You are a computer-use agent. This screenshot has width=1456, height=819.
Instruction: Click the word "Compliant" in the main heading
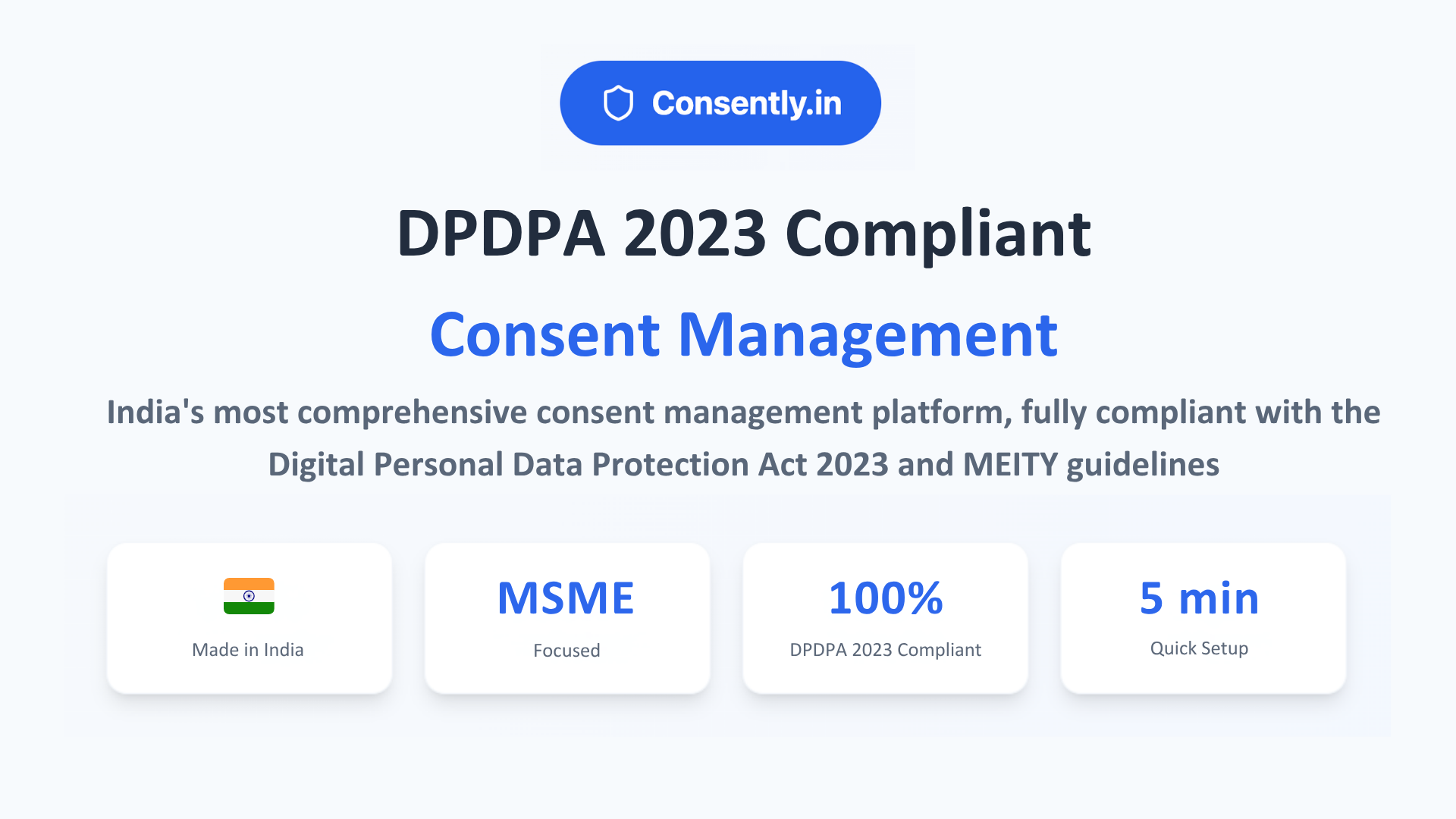pyautogui.click(x=938, y=234)
